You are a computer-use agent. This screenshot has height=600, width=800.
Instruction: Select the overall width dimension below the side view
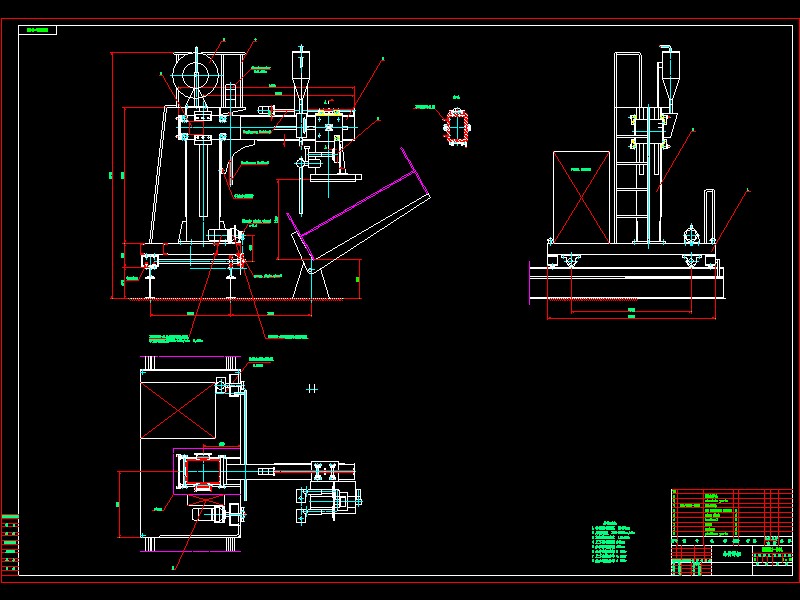click(631, 317)
